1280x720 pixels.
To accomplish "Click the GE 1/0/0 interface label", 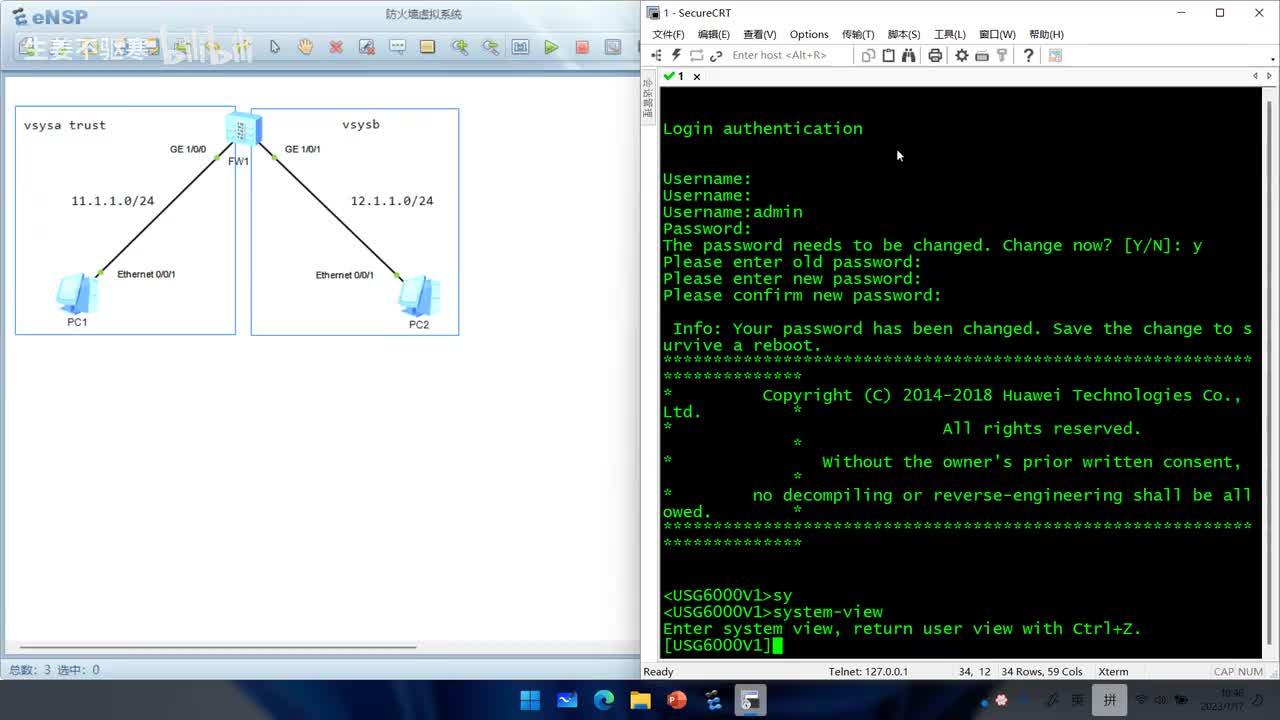I will [x=188, y=150].
